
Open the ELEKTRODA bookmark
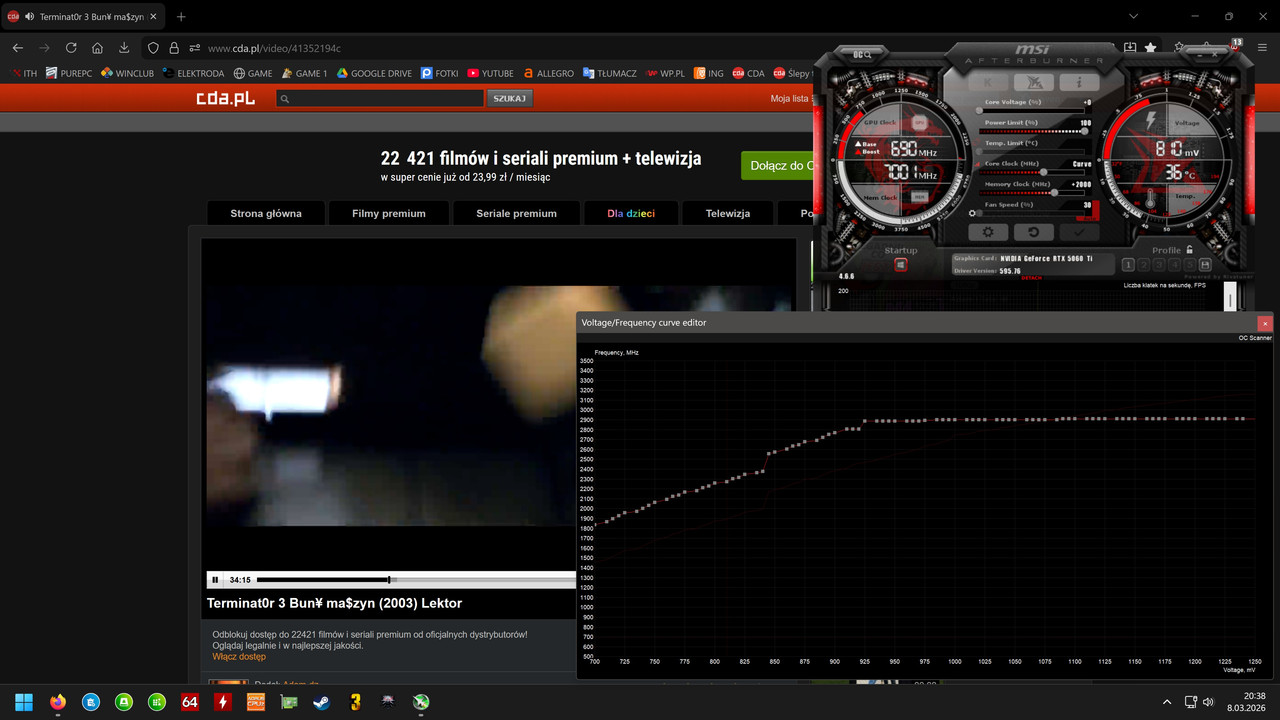[x=194, y=73]
